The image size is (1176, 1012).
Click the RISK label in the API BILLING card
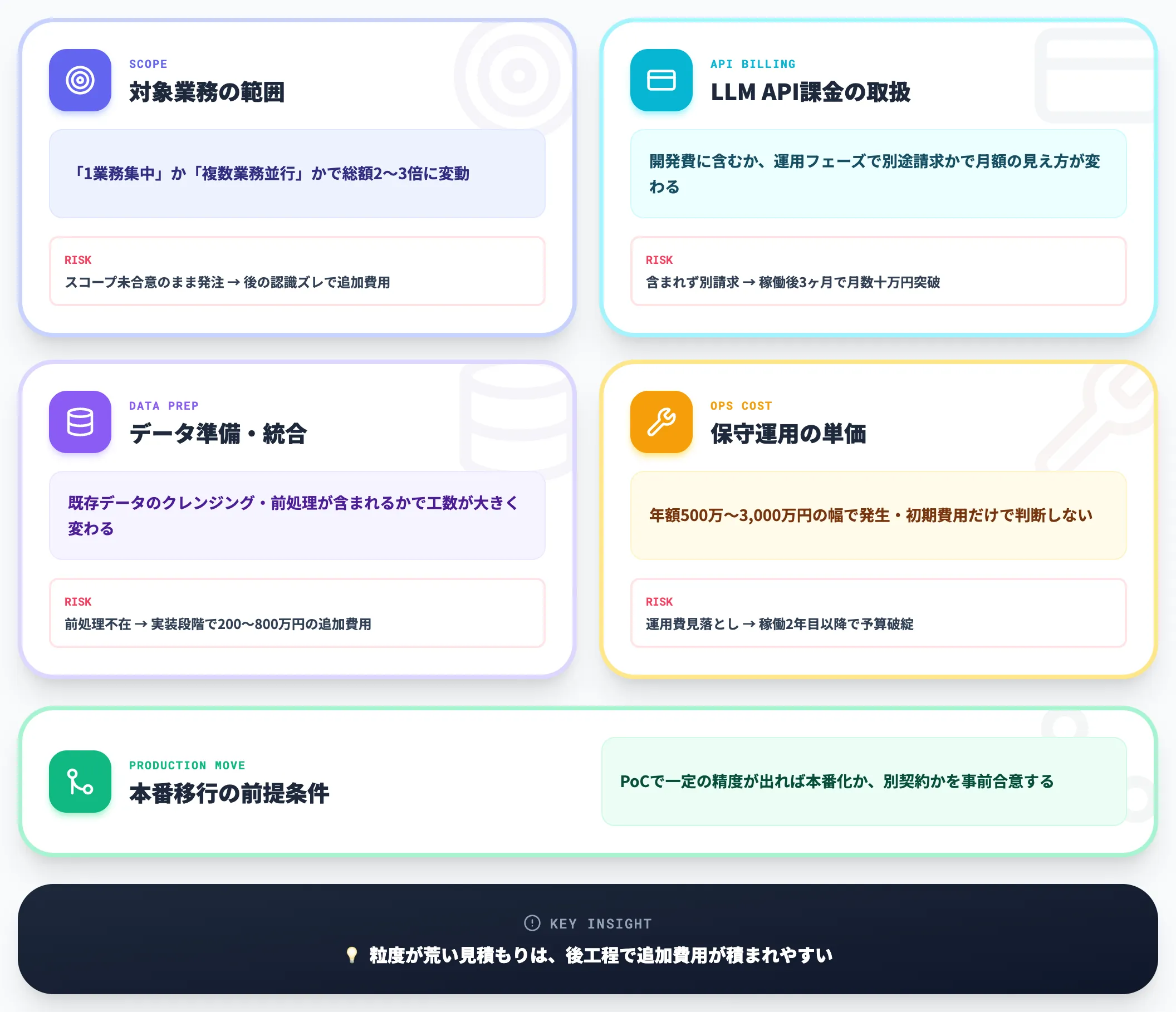[659, 260]
